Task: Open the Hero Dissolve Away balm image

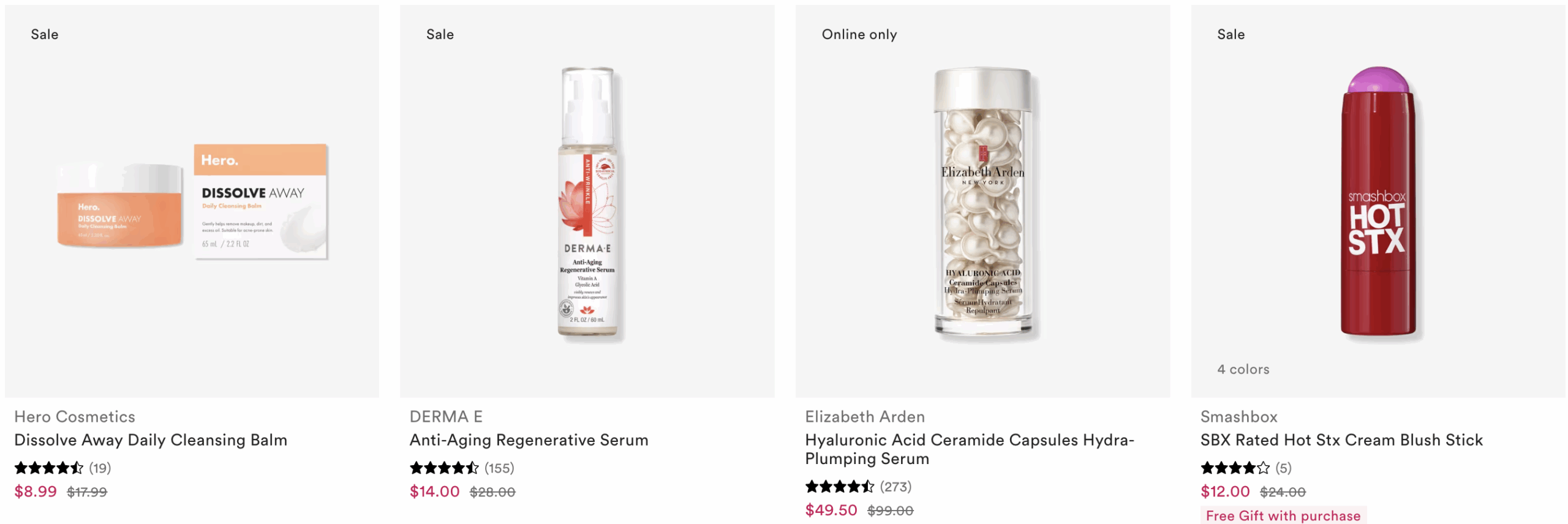Action: [x=192, y=202]
